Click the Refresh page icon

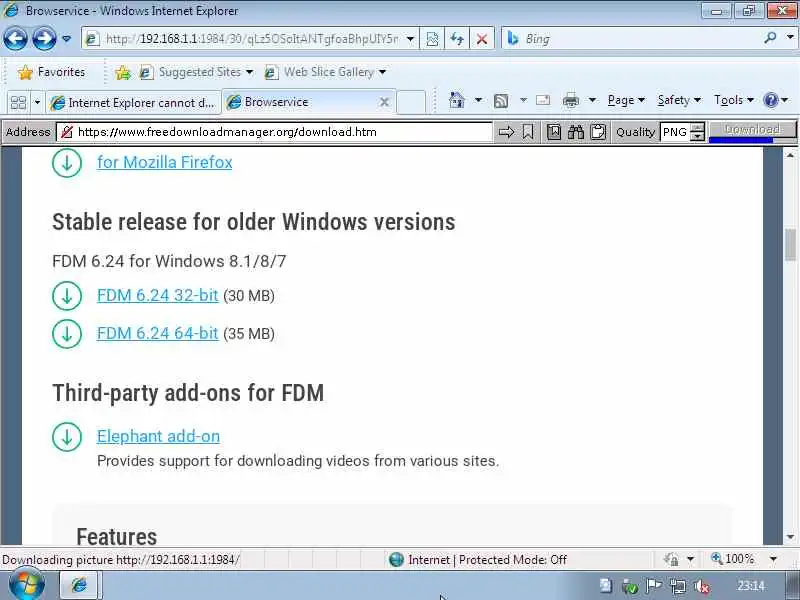pos(457,39)
